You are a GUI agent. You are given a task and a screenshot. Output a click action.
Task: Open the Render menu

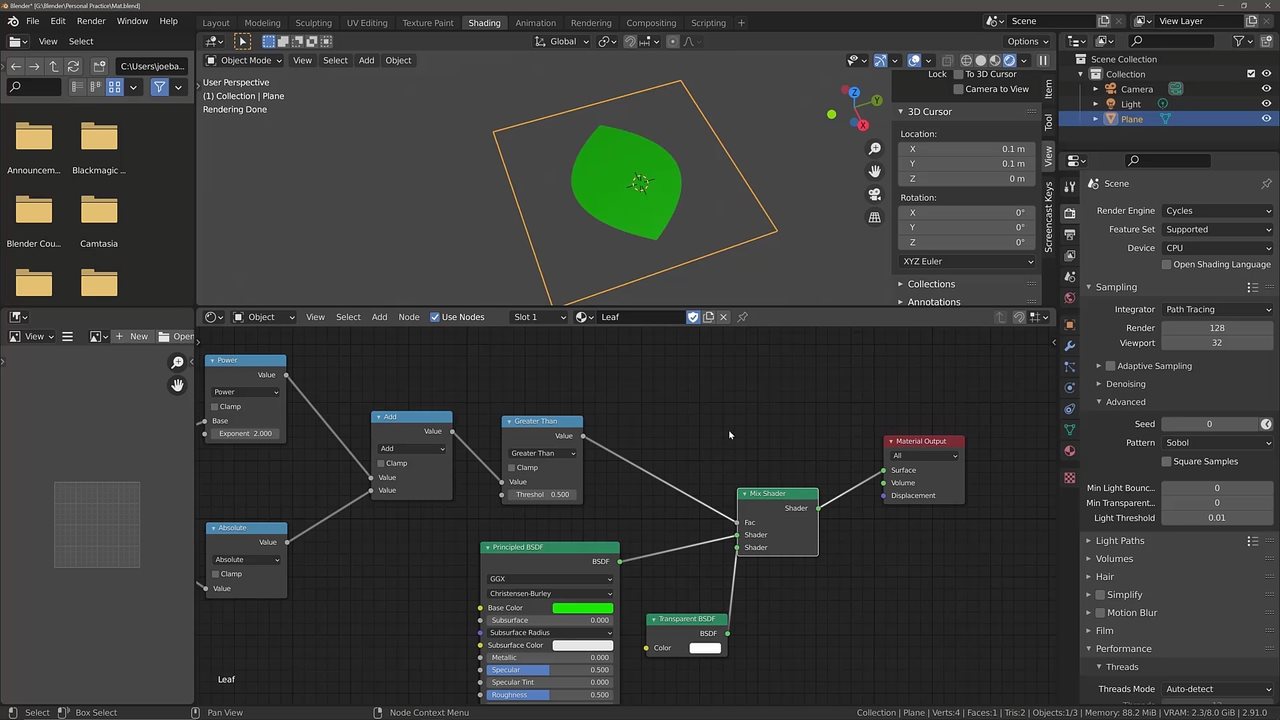coord(91,21)
